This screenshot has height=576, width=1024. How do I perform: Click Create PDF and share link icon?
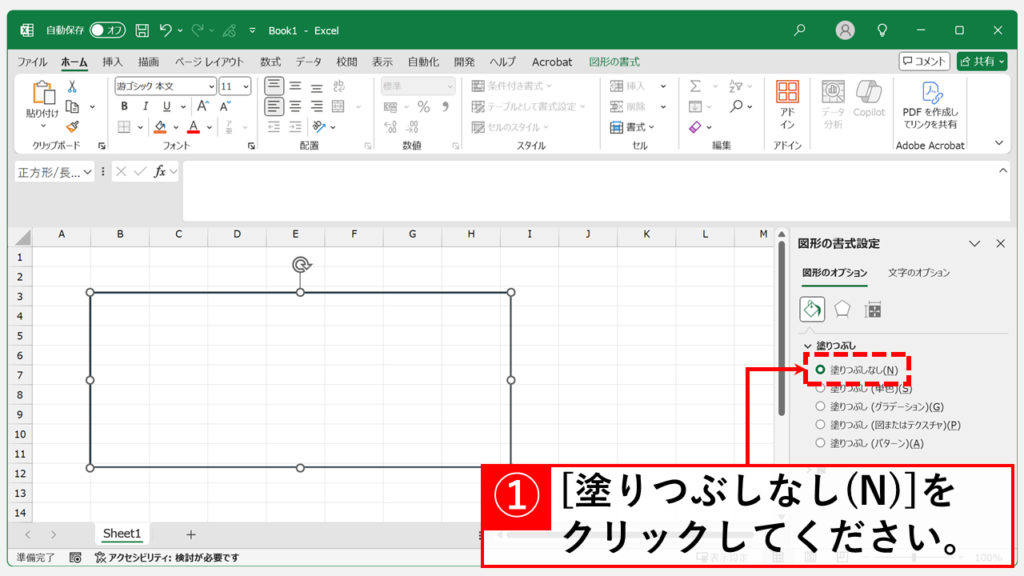[x=930, y=105]
